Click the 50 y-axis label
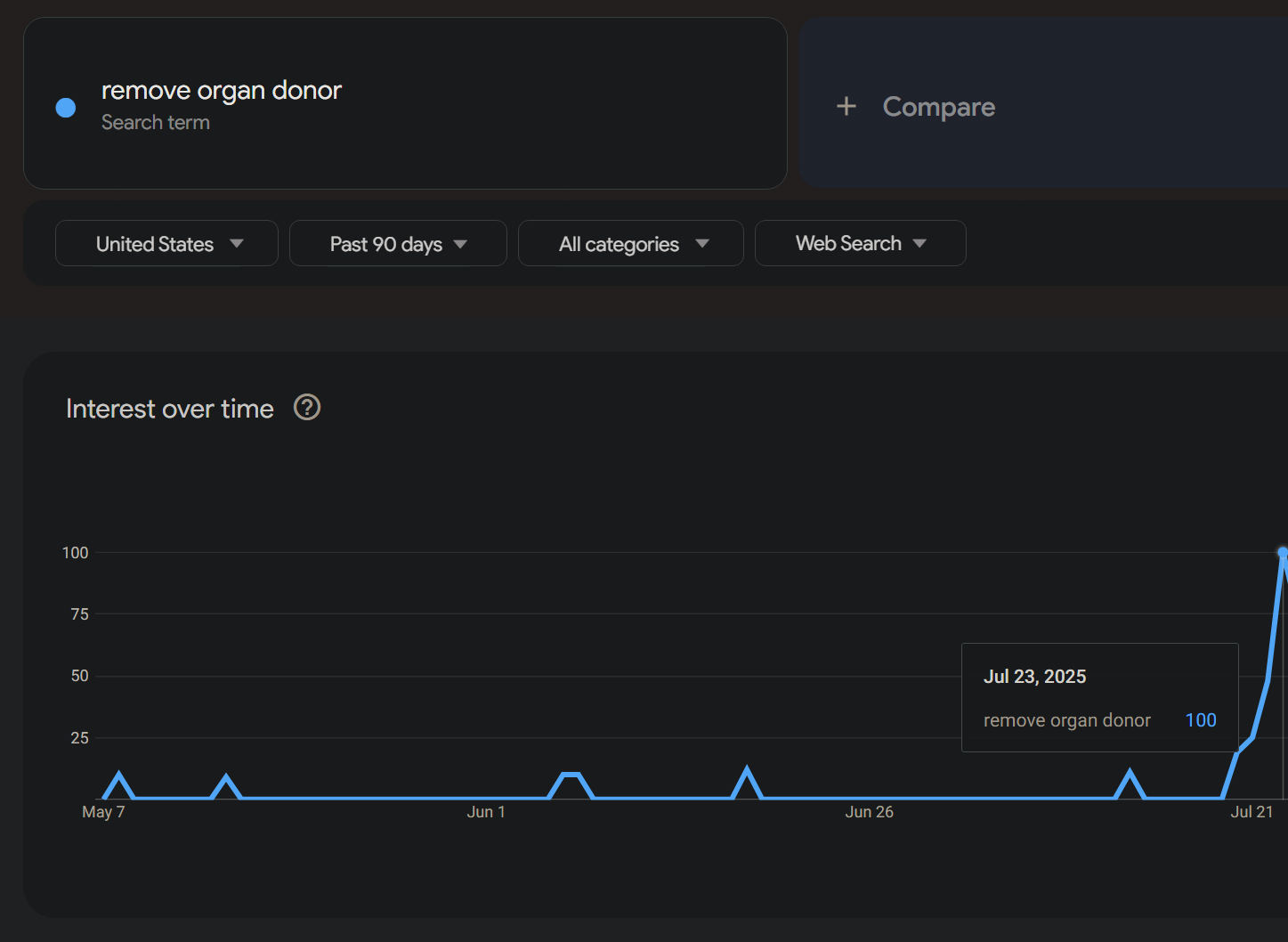Screen dimensions: 1288x942 pyautogui.click(x=80, y=676)
